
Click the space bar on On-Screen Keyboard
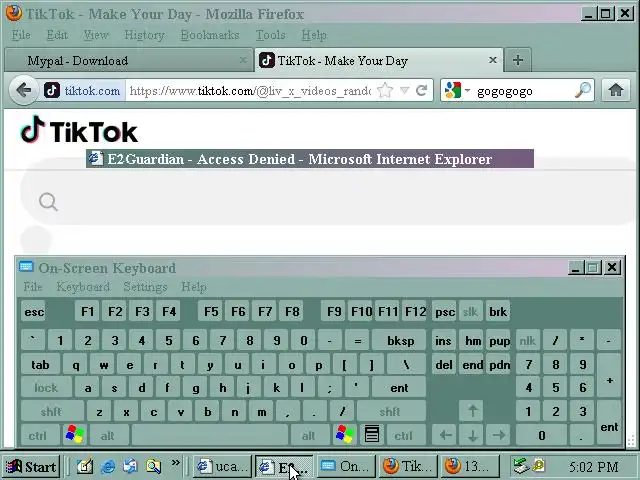[210, 435]
